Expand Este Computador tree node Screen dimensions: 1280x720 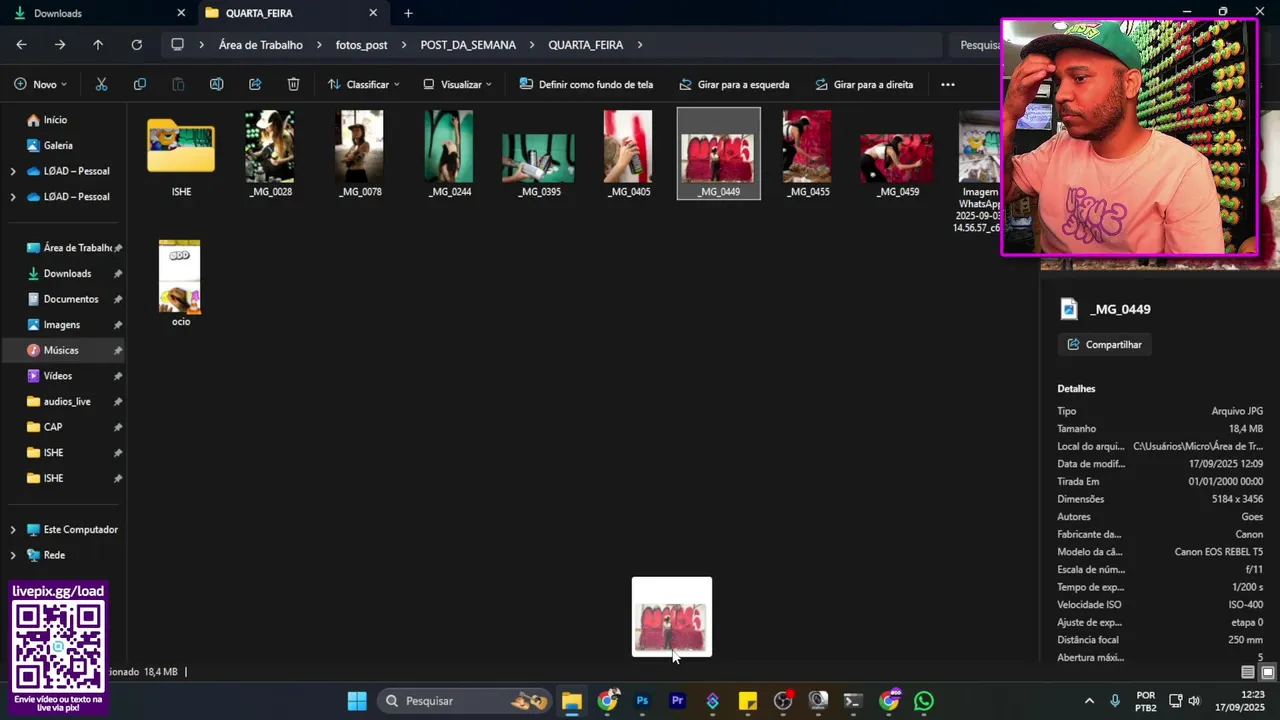pos(13,530)
